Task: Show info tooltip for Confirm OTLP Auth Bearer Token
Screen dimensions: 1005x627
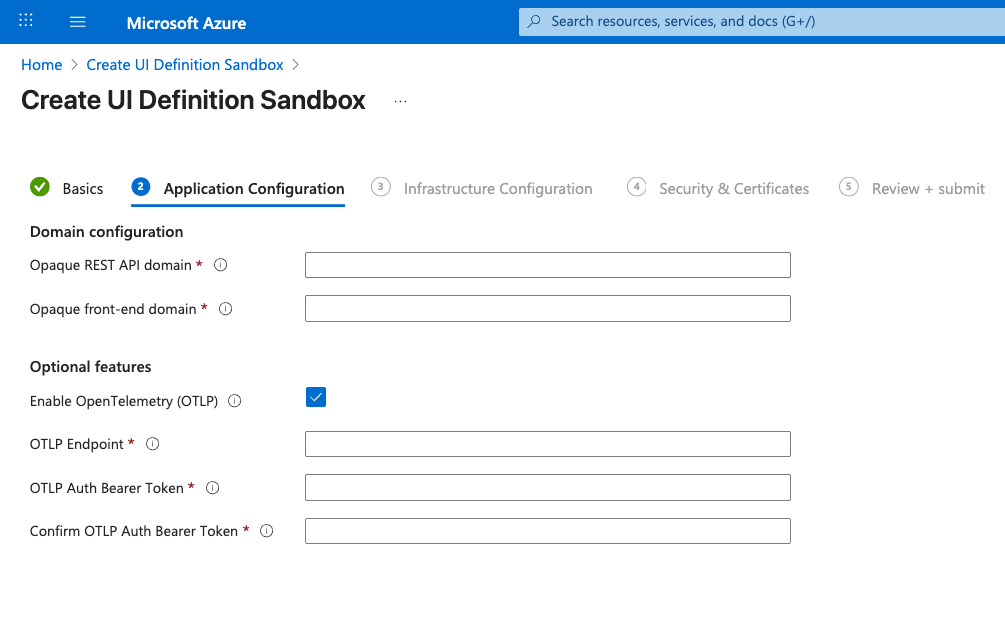Action: point(267,531)
